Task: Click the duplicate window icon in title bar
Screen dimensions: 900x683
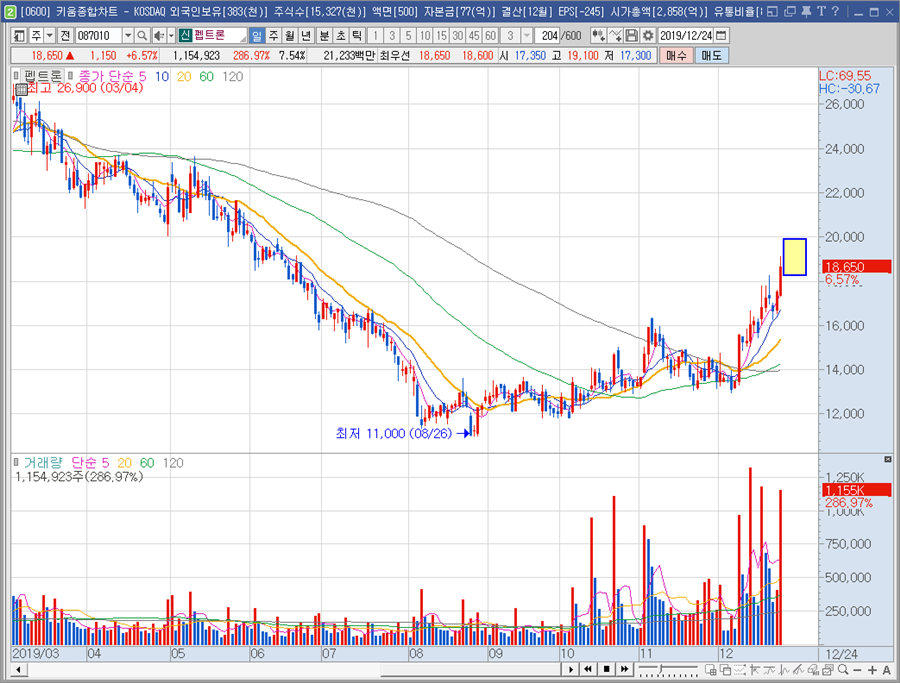Action: point(790,11)
